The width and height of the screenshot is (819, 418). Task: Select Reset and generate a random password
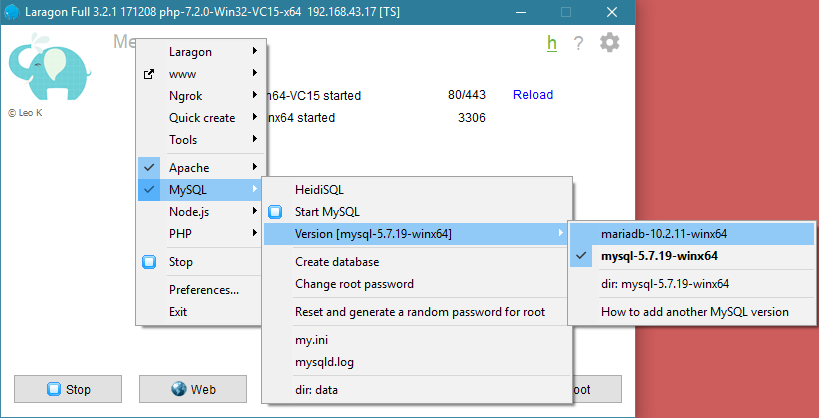(x=417, y=312)
